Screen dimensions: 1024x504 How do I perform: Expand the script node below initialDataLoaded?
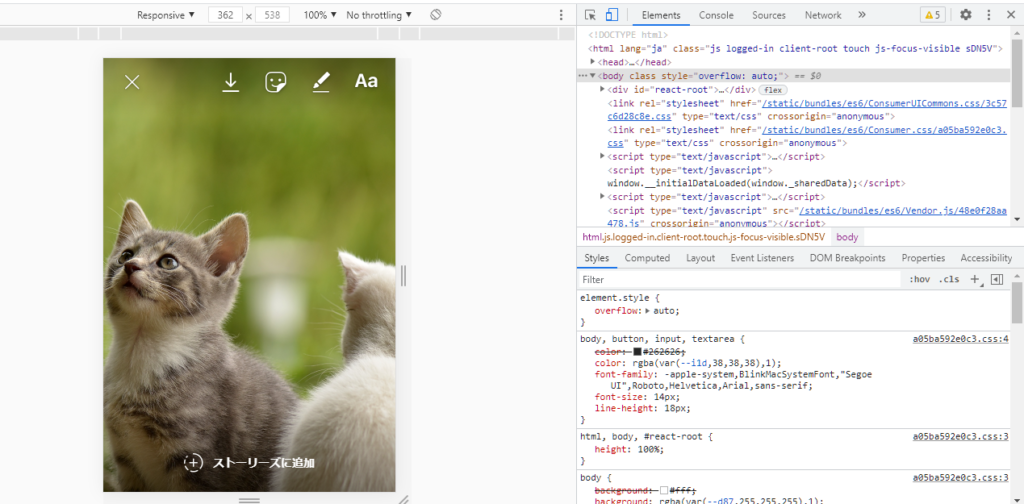click(x=602, y=197)
